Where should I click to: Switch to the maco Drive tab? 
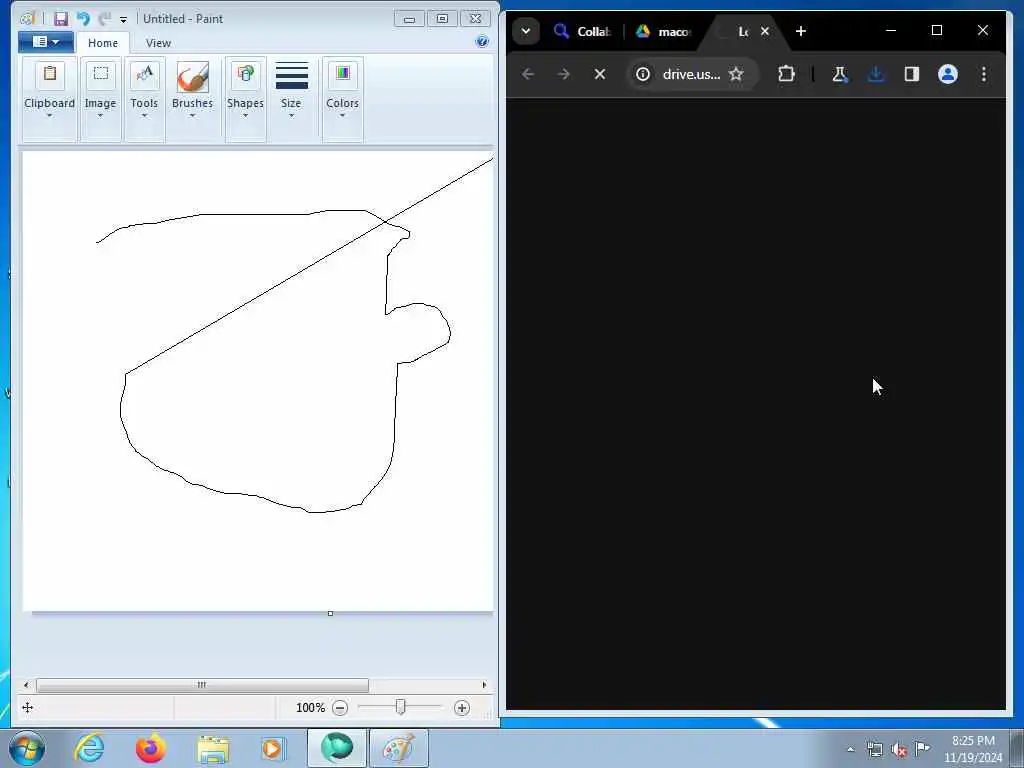point(664,31)
